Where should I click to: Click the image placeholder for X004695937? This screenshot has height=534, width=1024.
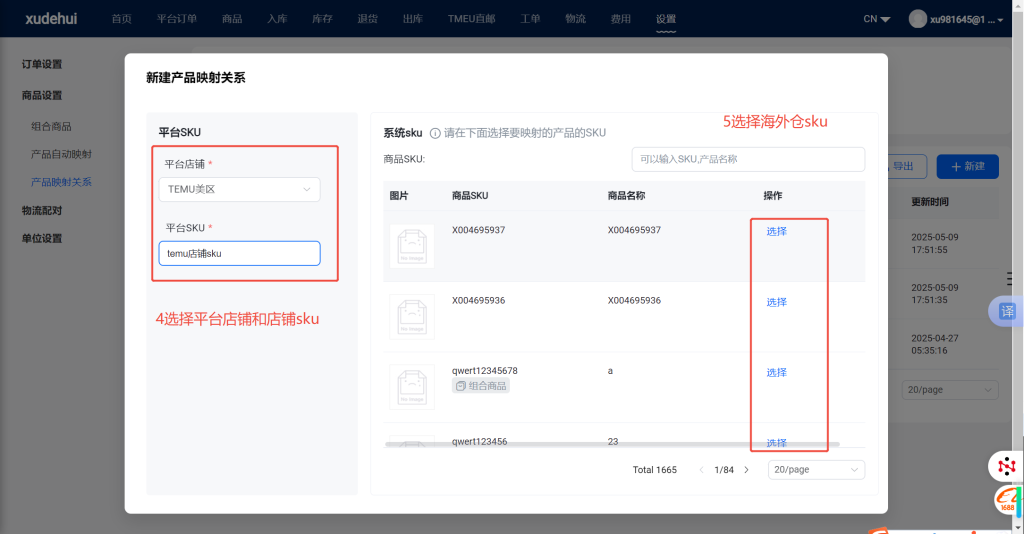coord(411,245)
